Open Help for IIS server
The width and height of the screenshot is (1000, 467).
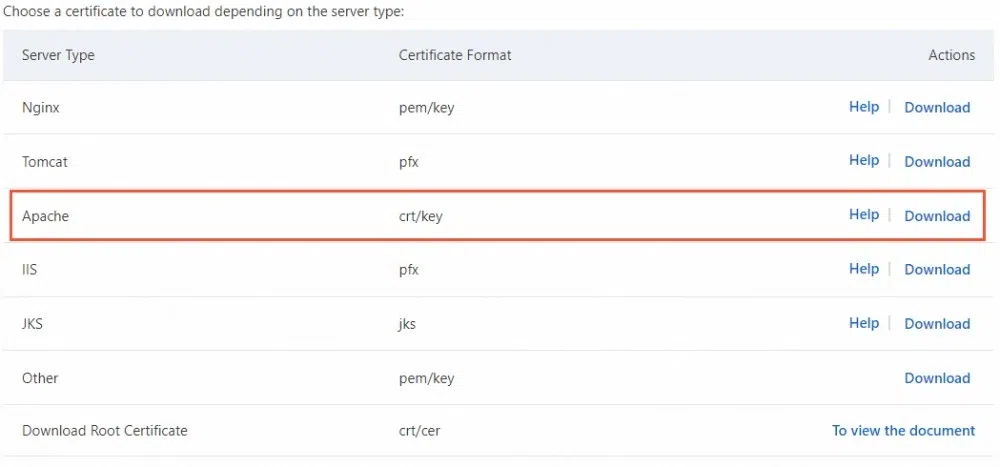864,269
